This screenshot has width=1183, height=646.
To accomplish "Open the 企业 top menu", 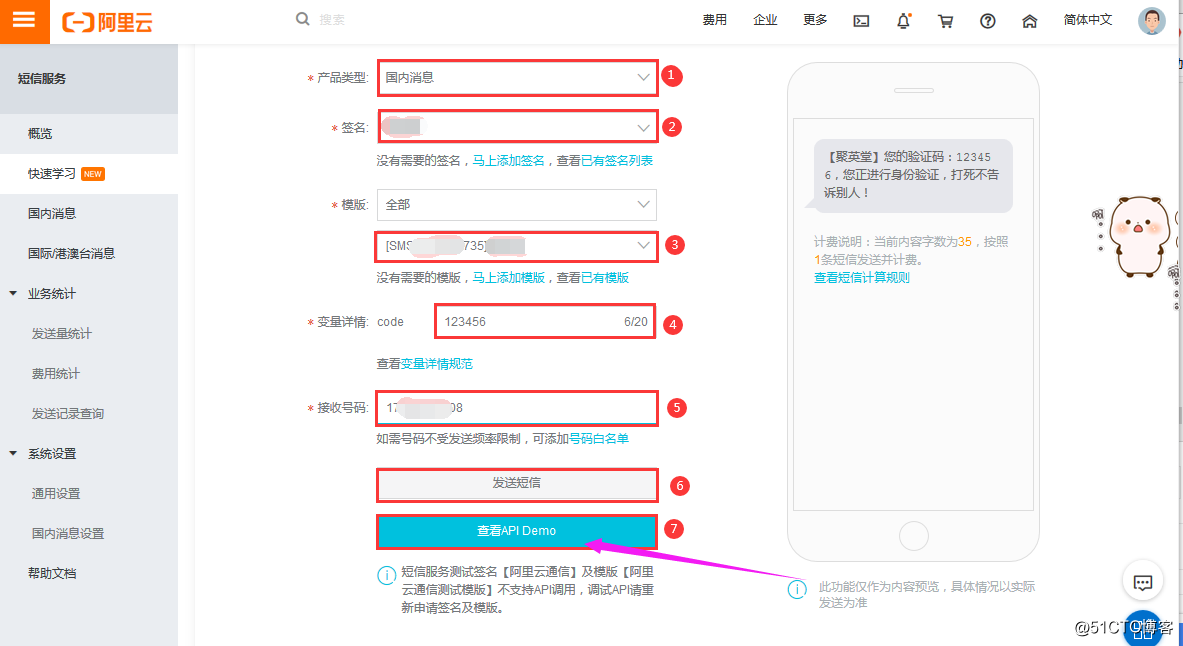I will click(x=765, y=20).
